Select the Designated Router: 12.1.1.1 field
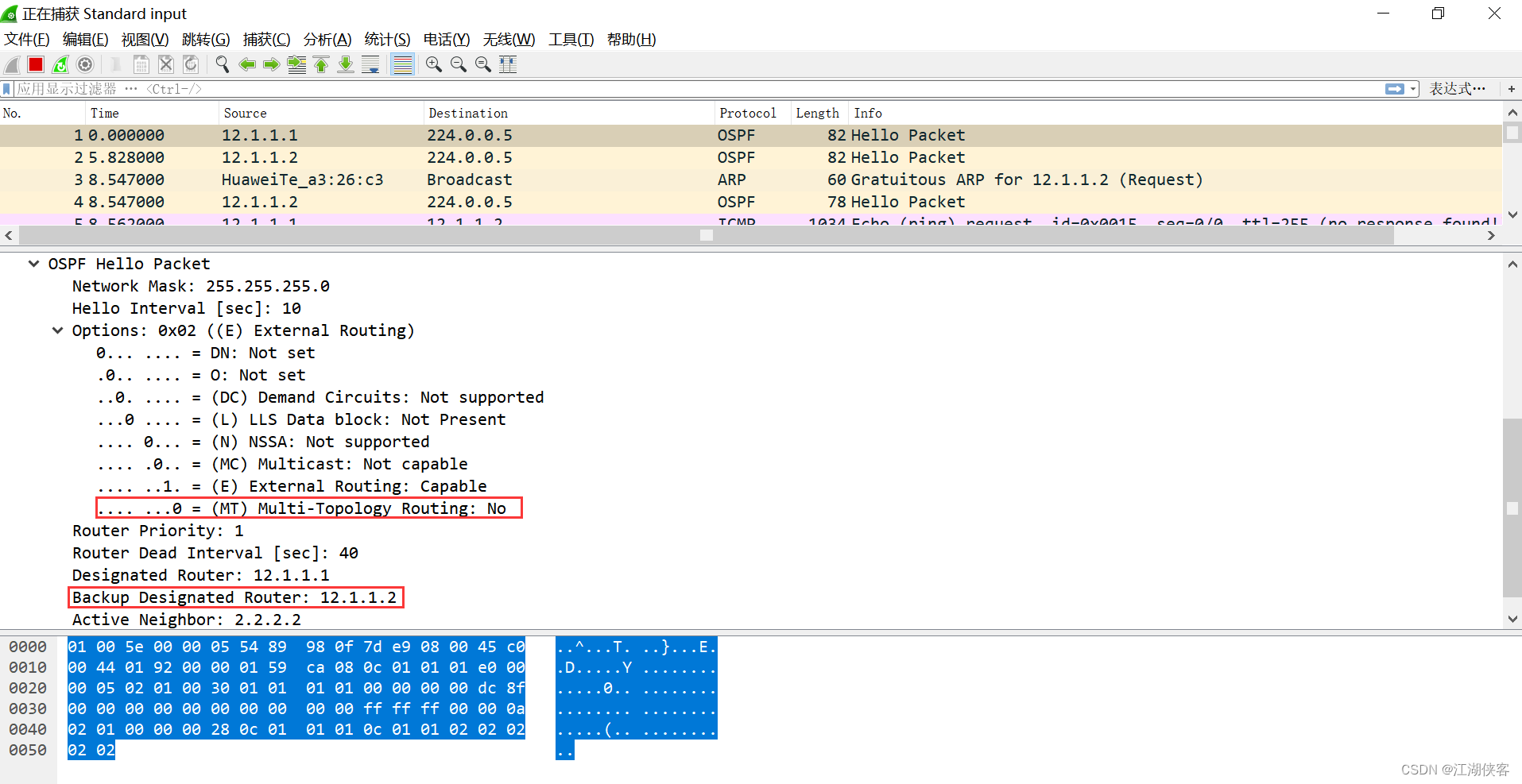Viewport: 1522px width, 784px height. 201,575
